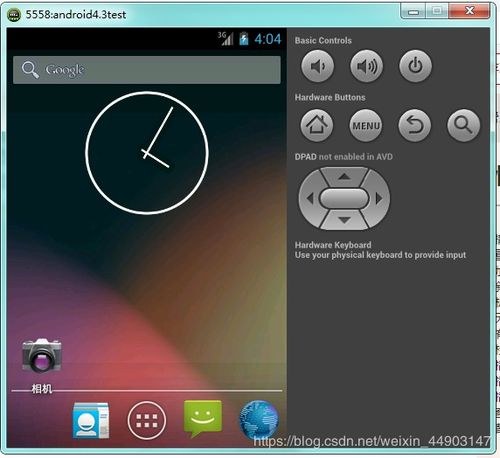Click the MENU hardware button

[366, 125]
